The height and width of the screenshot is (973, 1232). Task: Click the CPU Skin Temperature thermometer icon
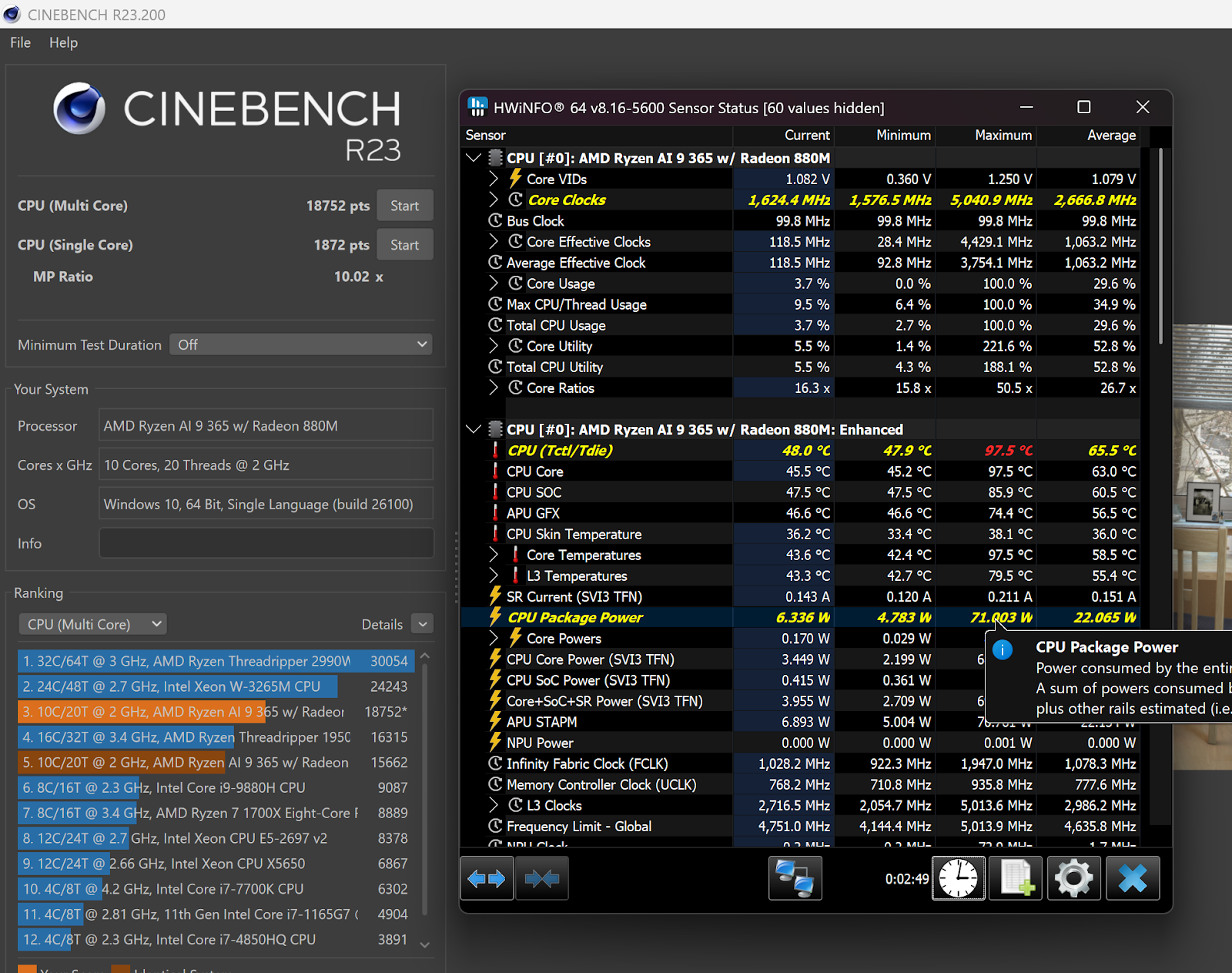pyautogui.click(x=495, y=533)
